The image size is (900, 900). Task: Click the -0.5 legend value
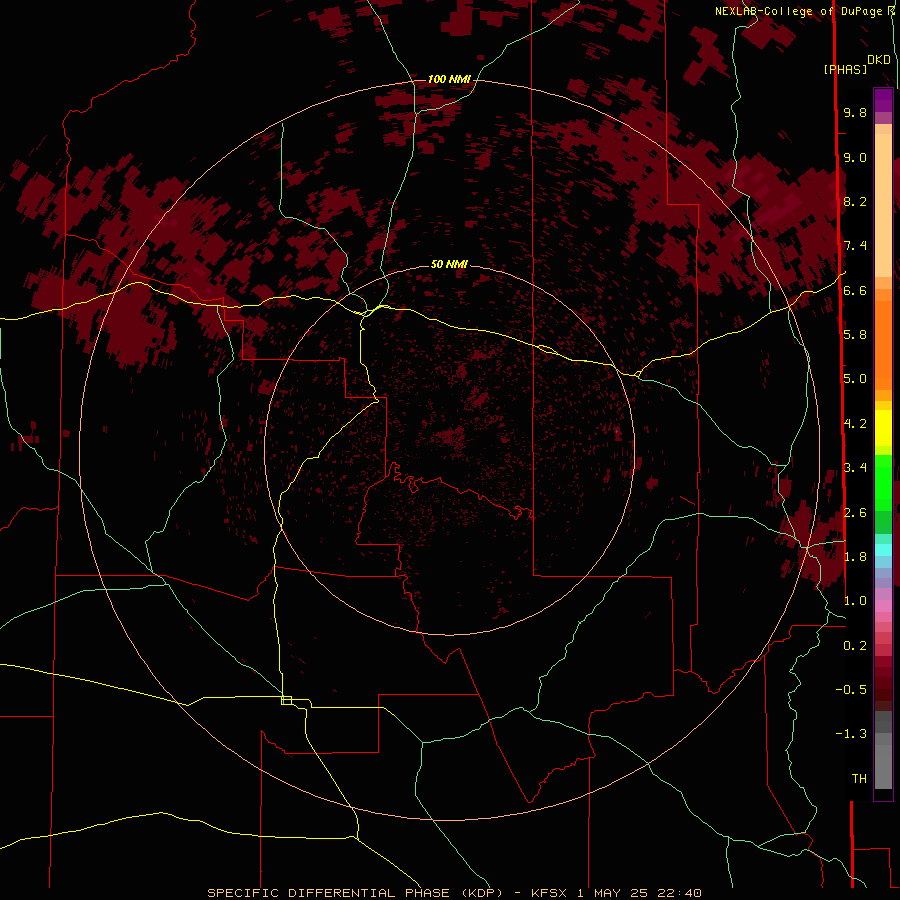[x=851, y=690]
